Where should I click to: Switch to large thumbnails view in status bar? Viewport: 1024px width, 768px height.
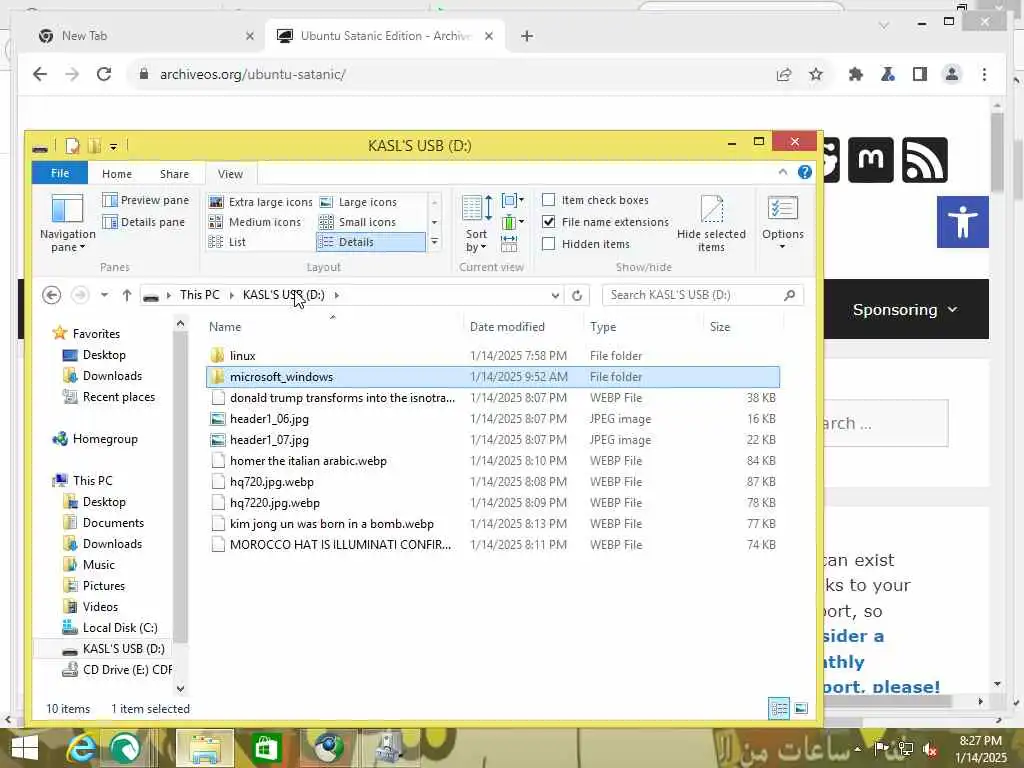(801, 709)
